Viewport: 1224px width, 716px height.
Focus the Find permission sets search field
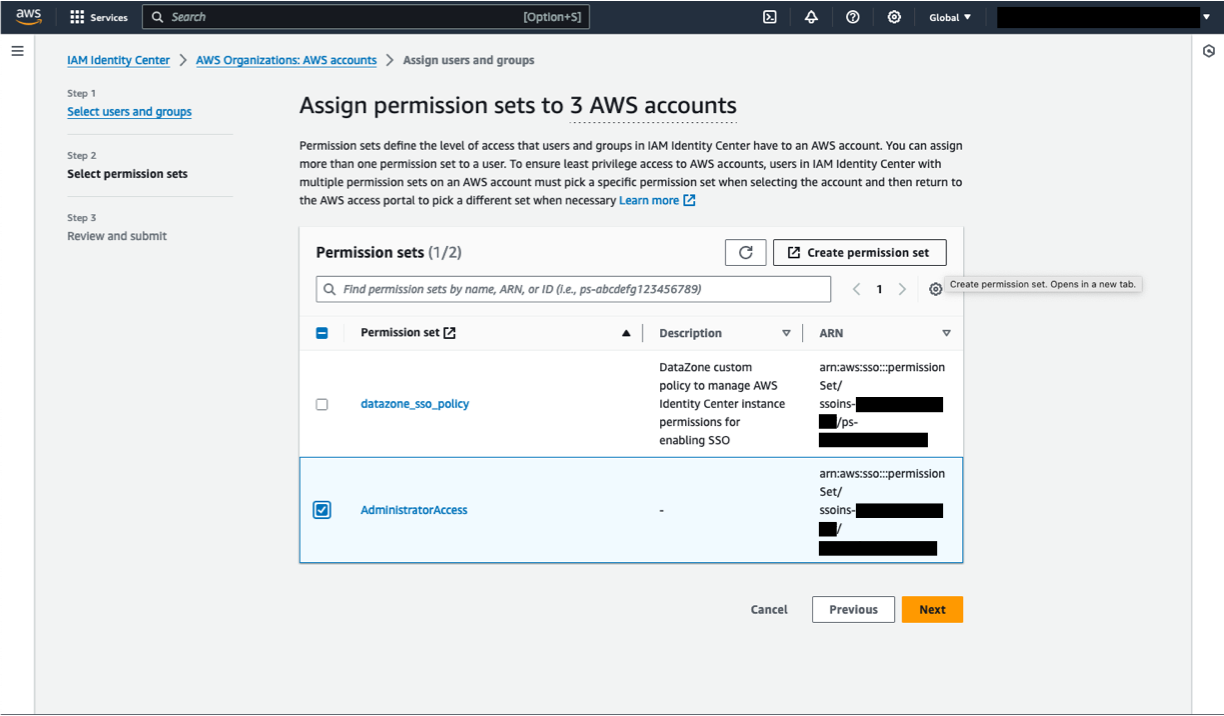573,289
